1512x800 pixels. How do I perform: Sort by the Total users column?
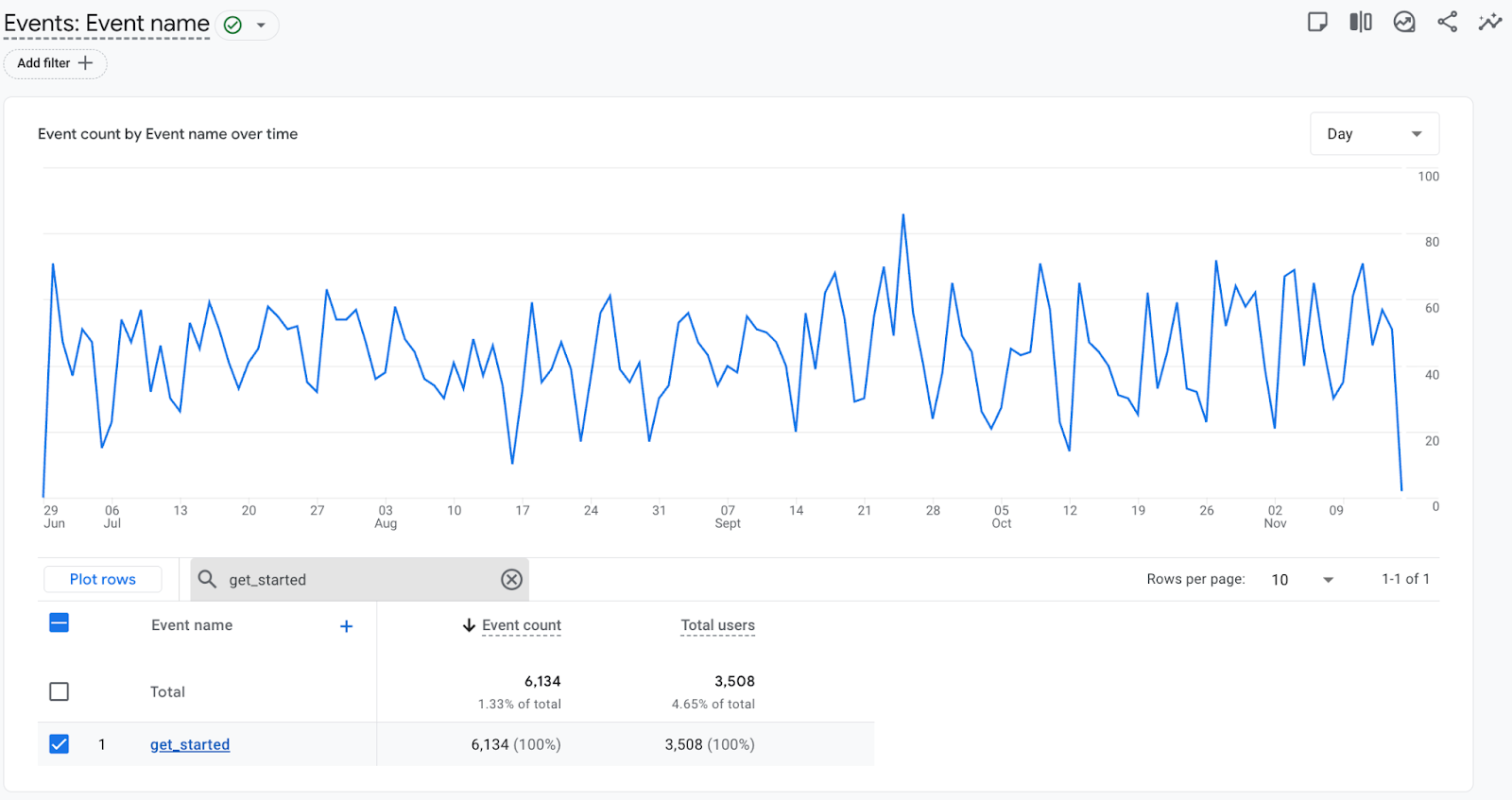(717, 625)
